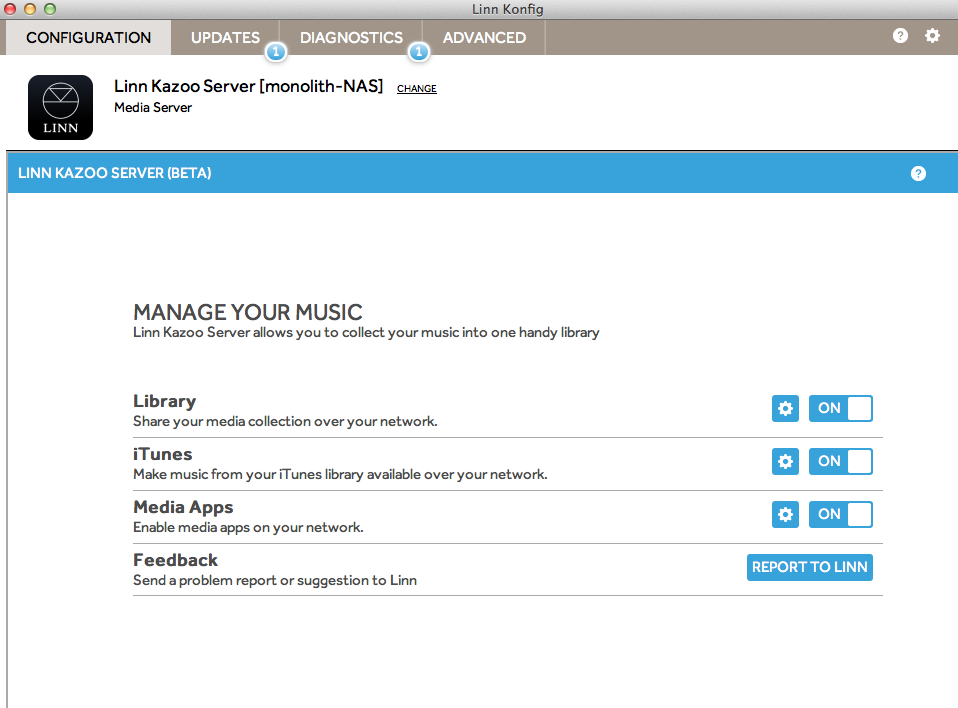Screen dimensions: 958x708
Task: Open help for Linn Kazoo Server (Beta) section
Action: (x=918, y=173)
